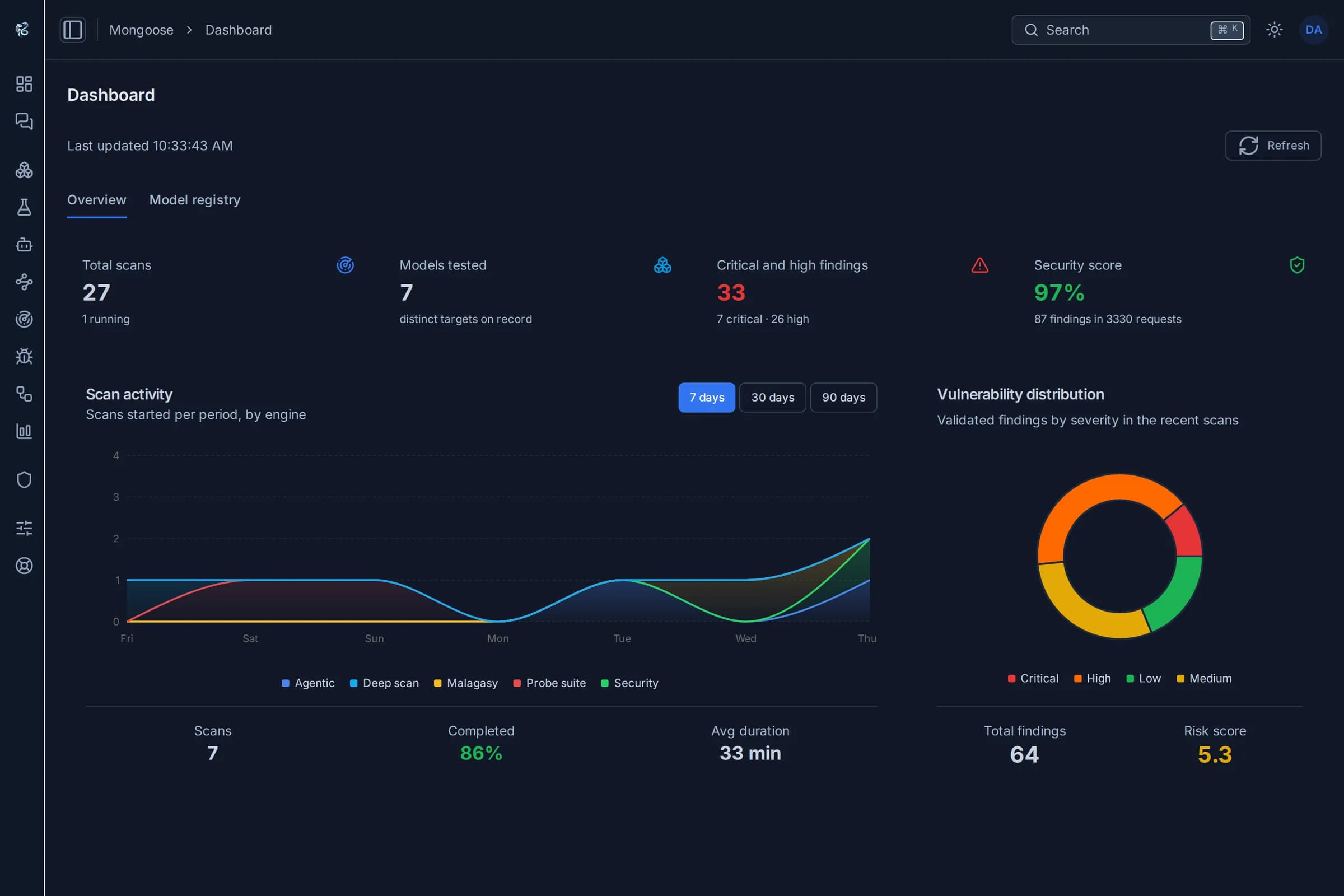1344x896 pixels.
Task: Select the 30 days range button
Action: (x=772, y=397)
